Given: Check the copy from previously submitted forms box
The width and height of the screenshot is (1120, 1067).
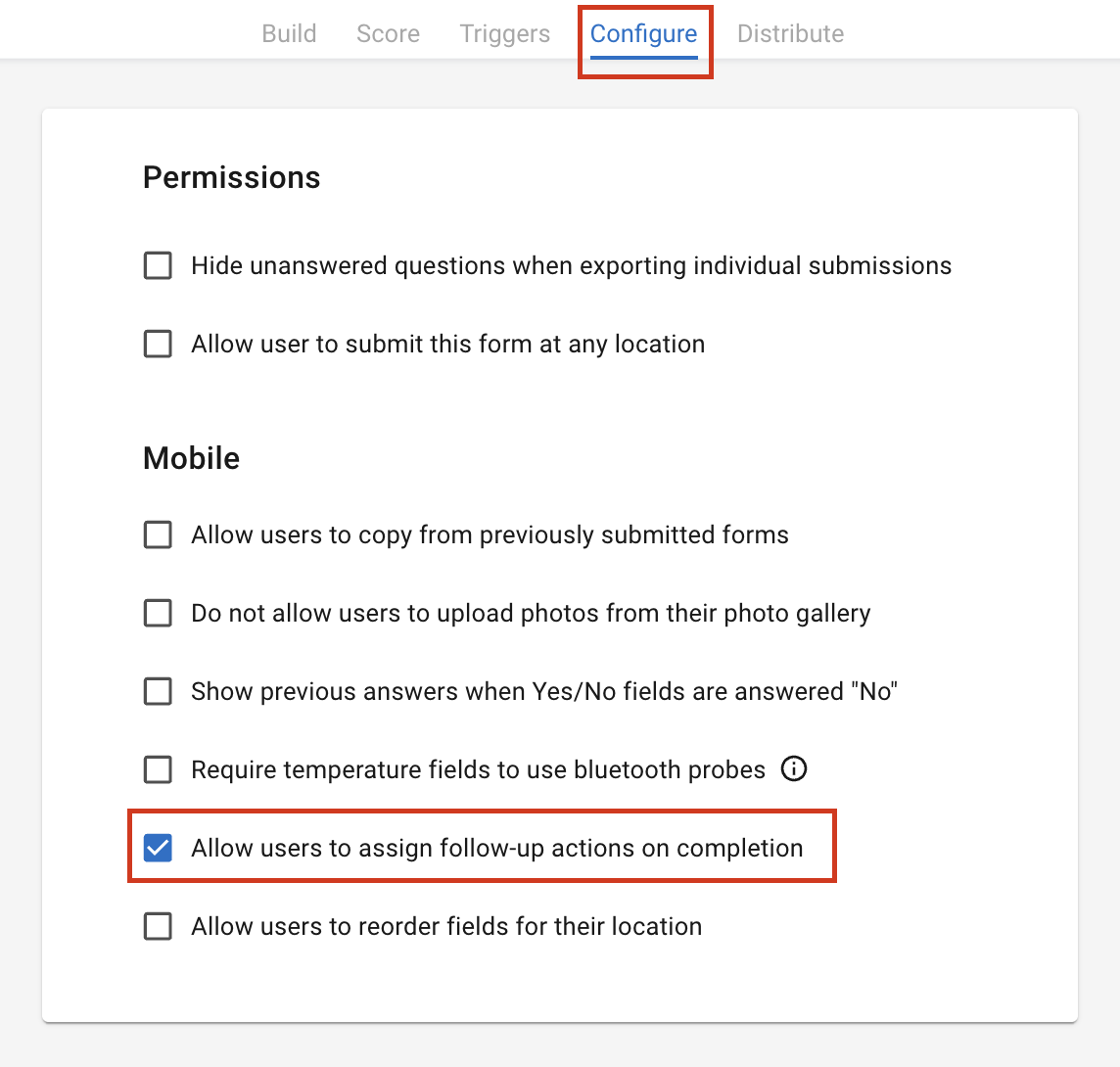Looking at the screenshot, I should [x=158, y=534].
